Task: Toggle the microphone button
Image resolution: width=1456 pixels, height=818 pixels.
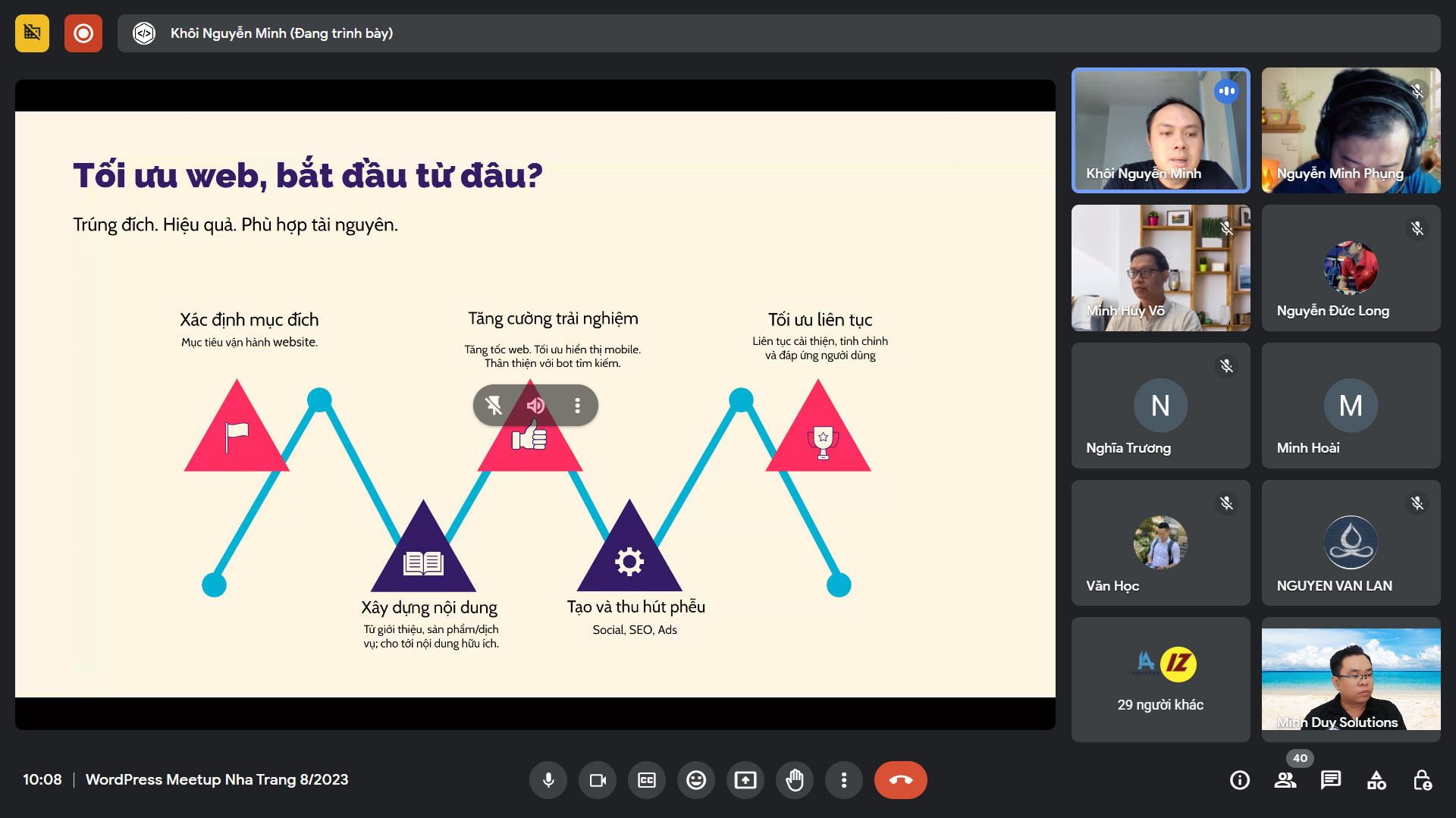Action: click(x=548, y=780)
